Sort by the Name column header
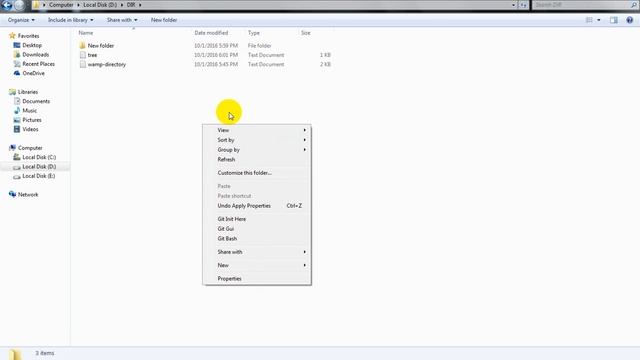The height and width of the screenshot is (360, 640). click(x=86, y=33)
